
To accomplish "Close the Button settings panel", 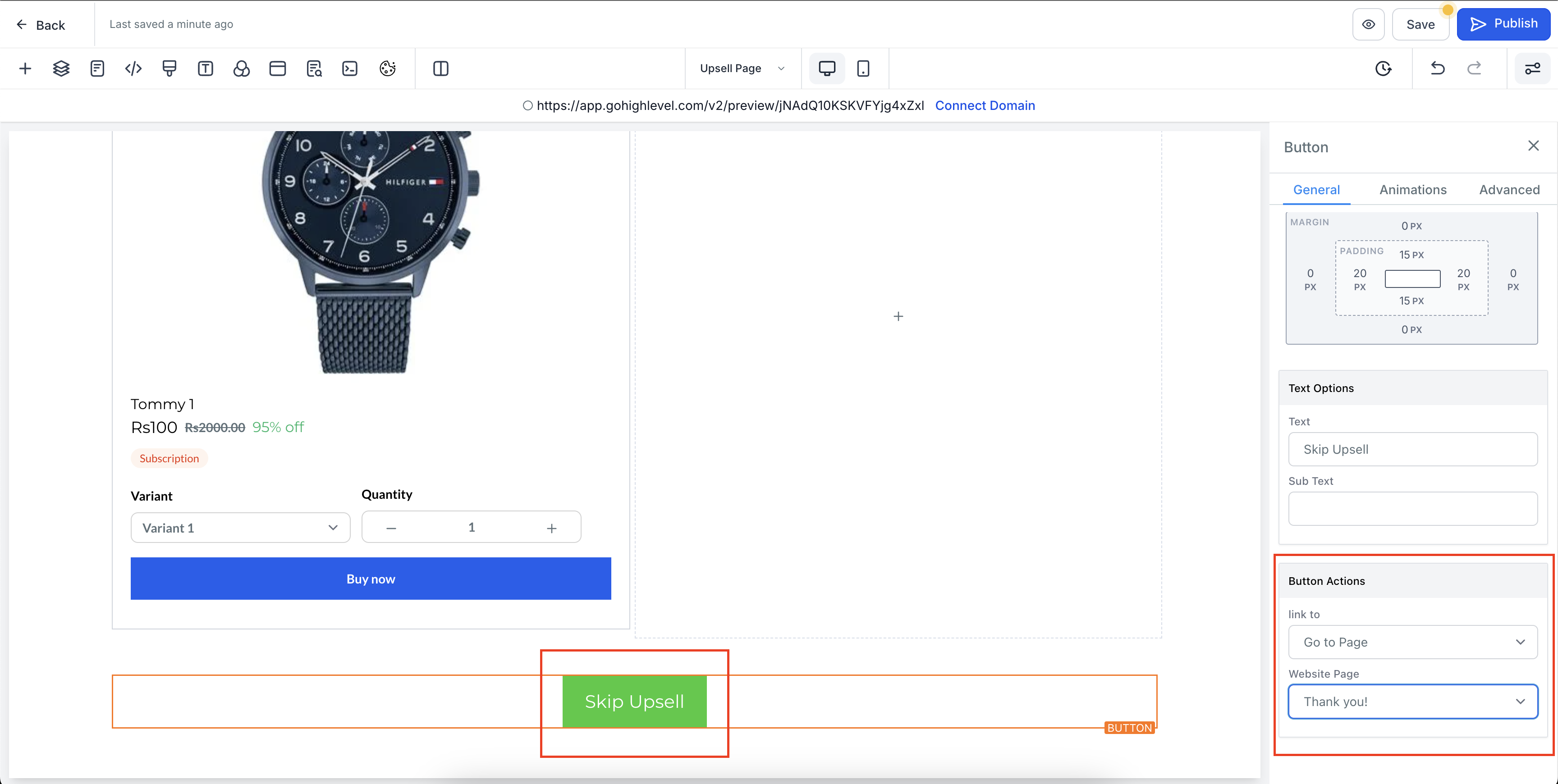I will [x=1533, y=146].
